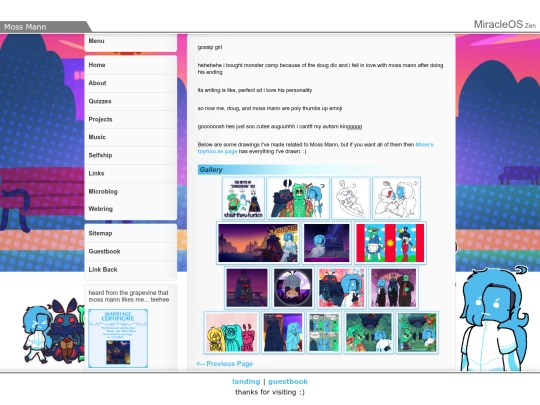Open the desert sunset scene thumbnail
This screenshot has width=540, height=405.
tap(258, 243)
